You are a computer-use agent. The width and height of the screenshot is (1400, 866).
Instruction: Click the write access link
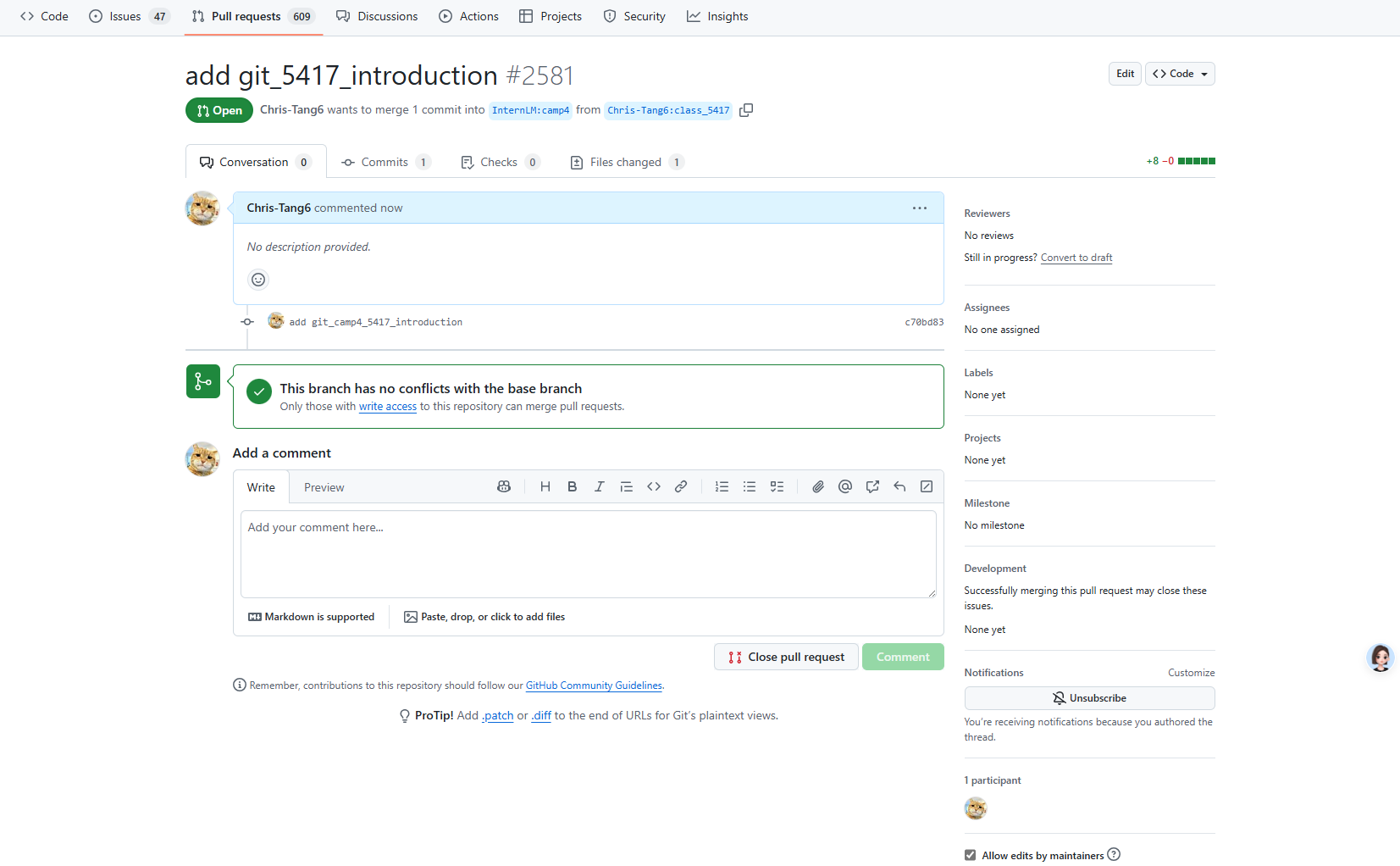coord(388,407)
